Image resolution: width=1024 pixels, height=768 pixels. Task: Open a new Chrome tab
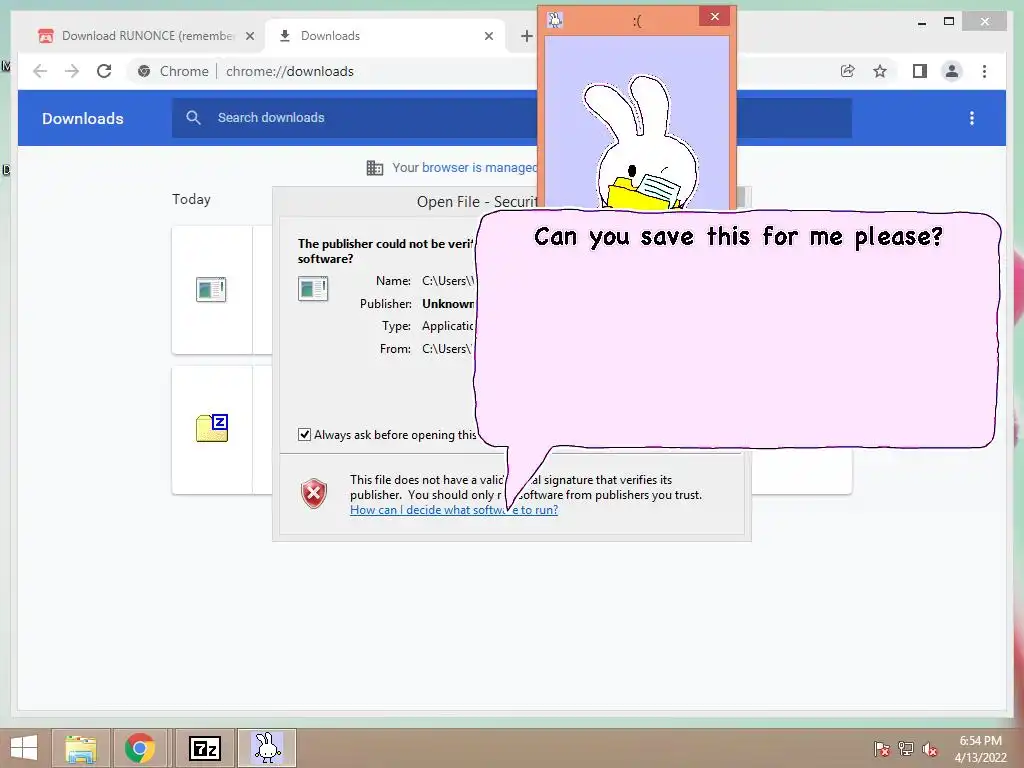526,36
